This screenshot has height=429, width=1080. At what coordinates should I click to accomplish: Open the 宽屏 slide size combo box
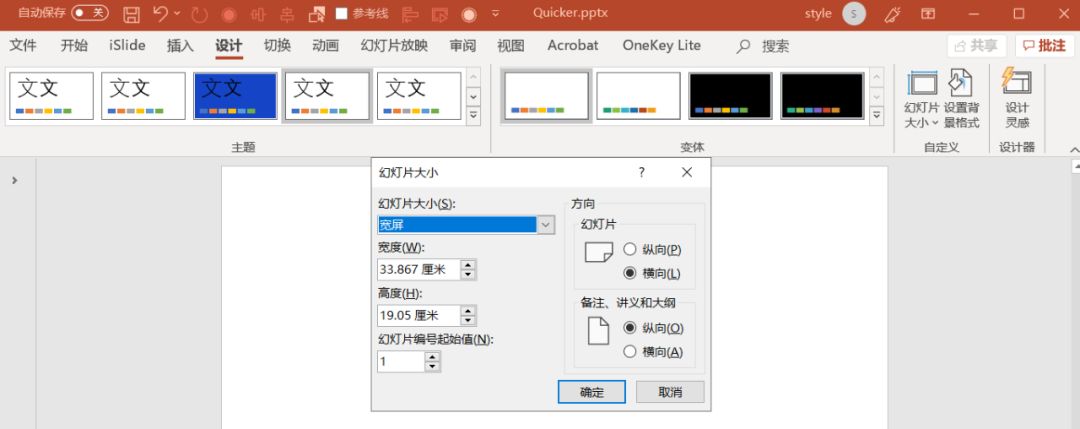click(466, 225)
